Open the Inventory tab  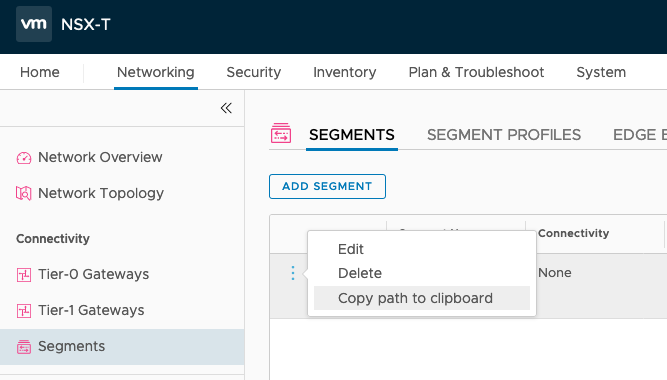coord(345,72)
